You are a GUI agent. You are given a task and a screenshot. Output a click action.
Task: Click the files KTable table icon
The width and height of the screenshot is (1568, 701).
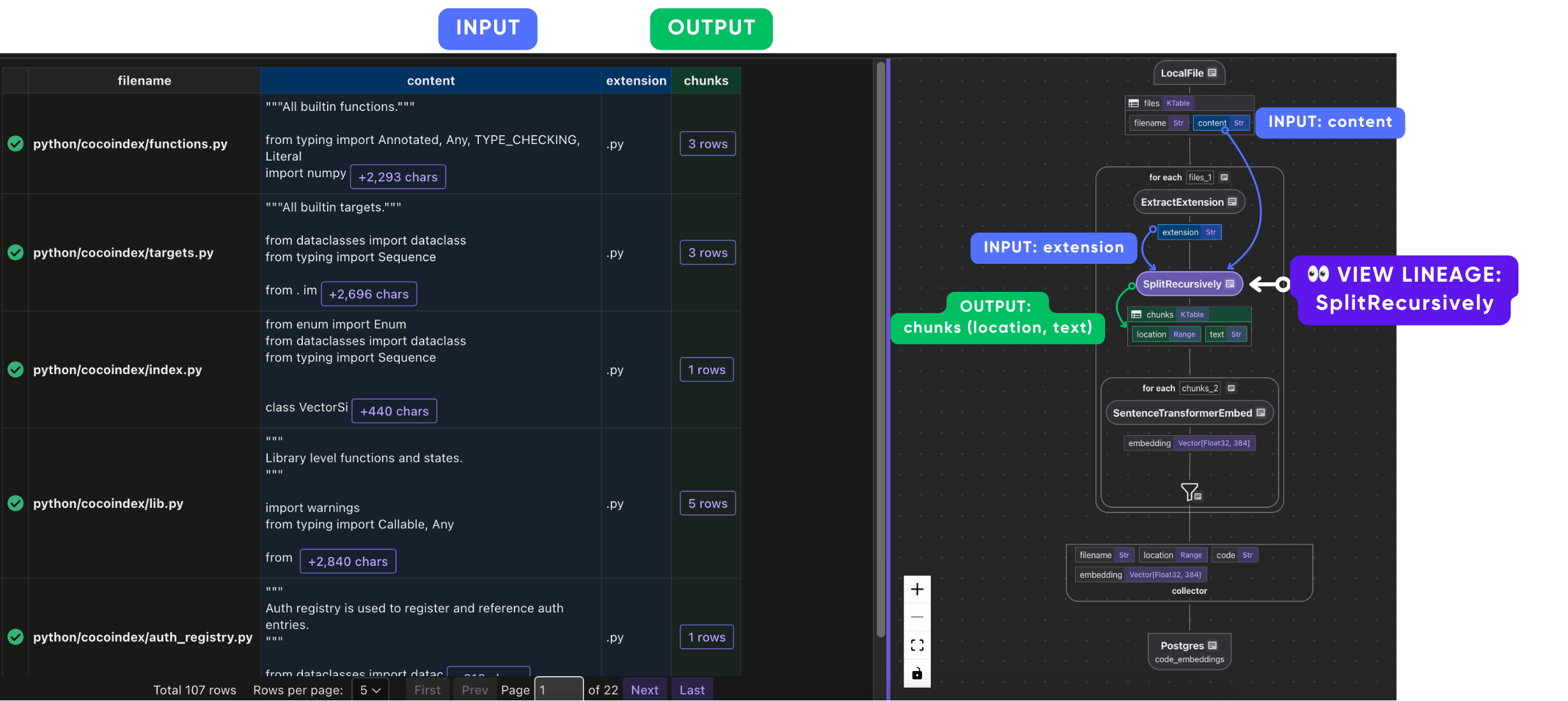pyautogui.click(x=1134, y=103)
